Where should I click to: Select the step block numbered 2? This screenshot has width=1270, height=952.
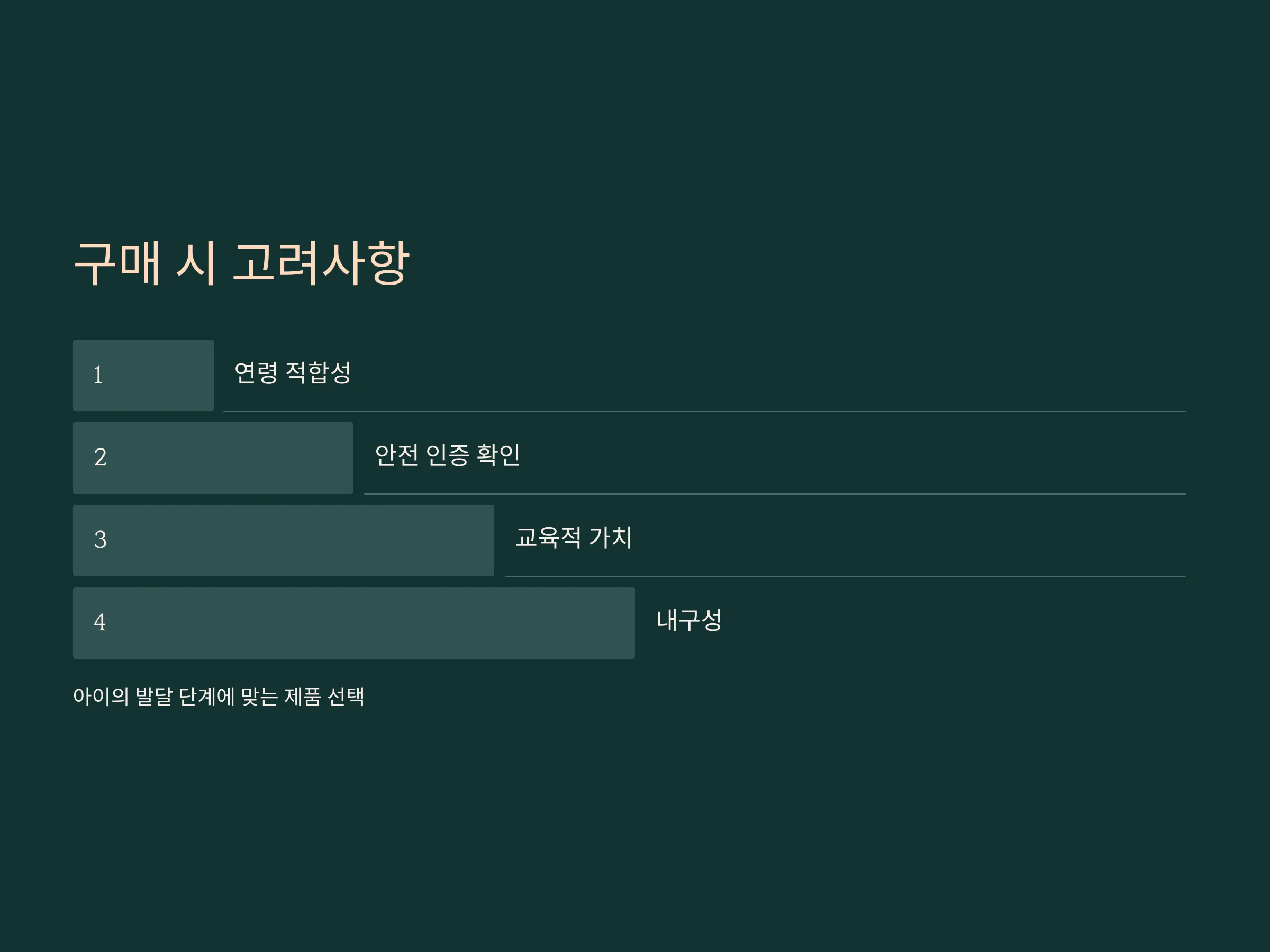click(x=213, y=458)
